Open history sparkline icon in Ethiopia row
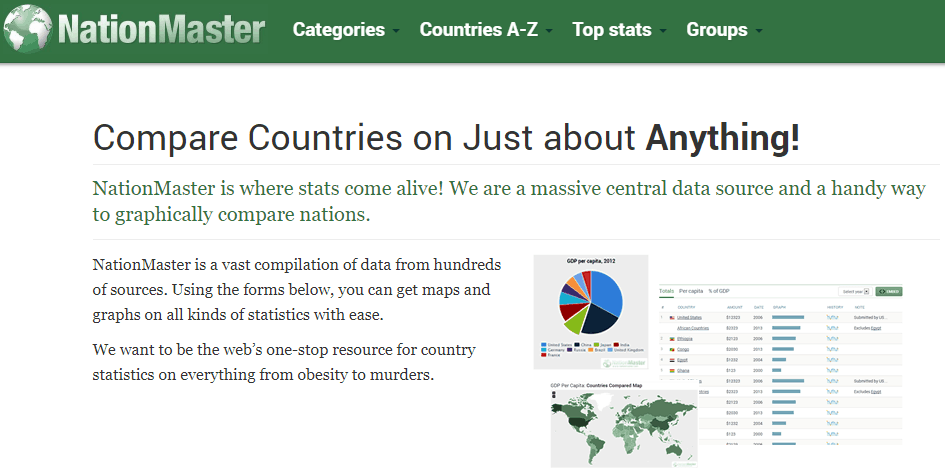Screen dimensions: 945x474 coord(832,338)
